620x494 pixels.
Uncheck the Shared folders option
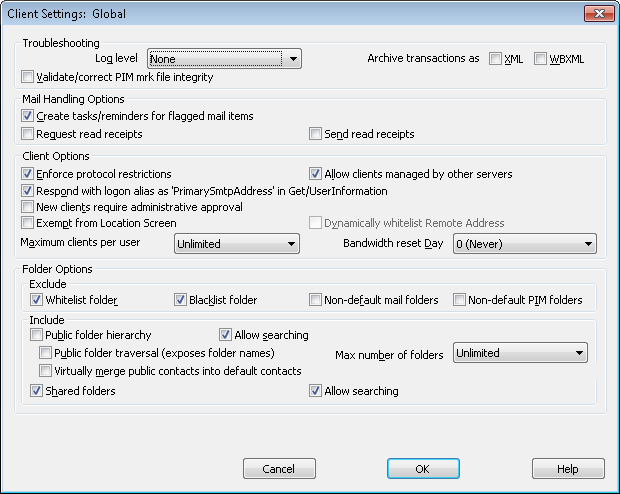tap(37, 391)
